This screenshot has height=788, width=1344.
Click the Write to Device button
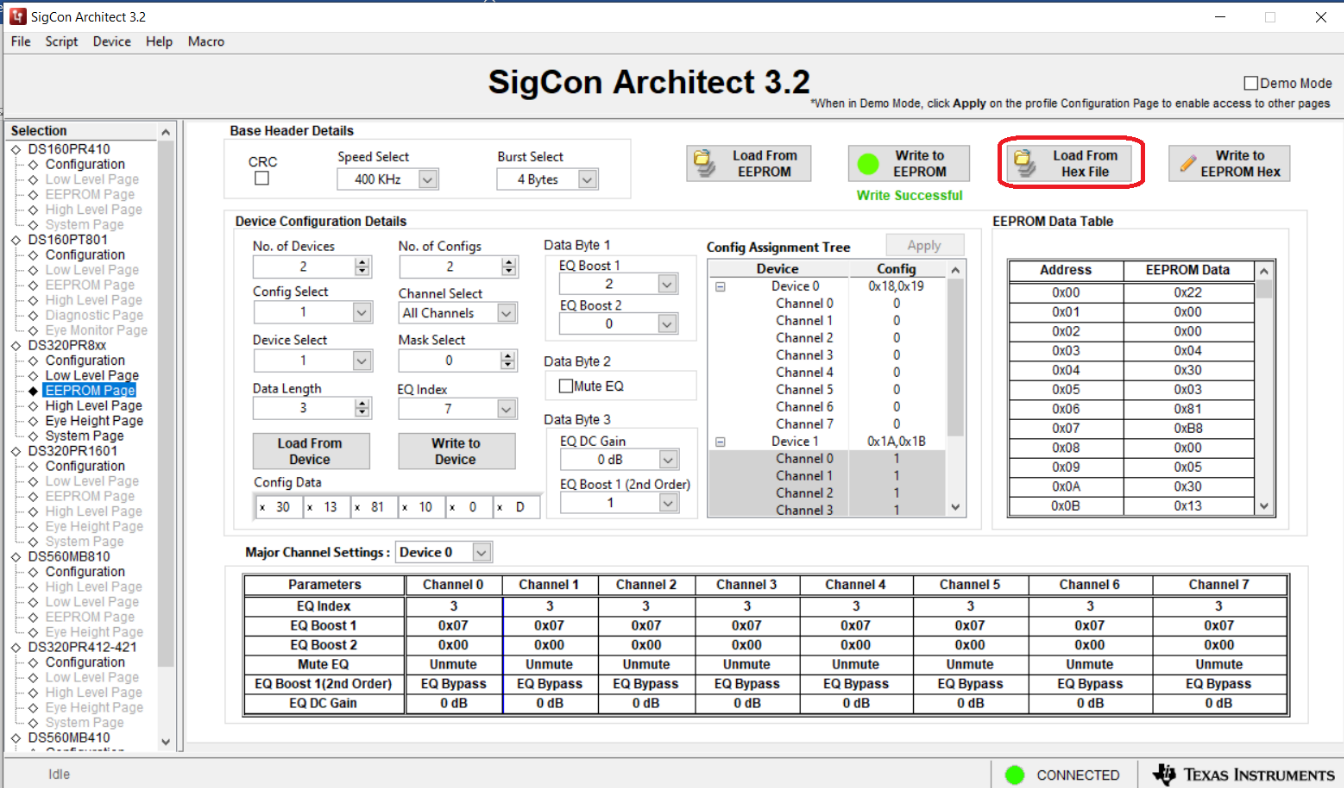click(x=456, y=451)
